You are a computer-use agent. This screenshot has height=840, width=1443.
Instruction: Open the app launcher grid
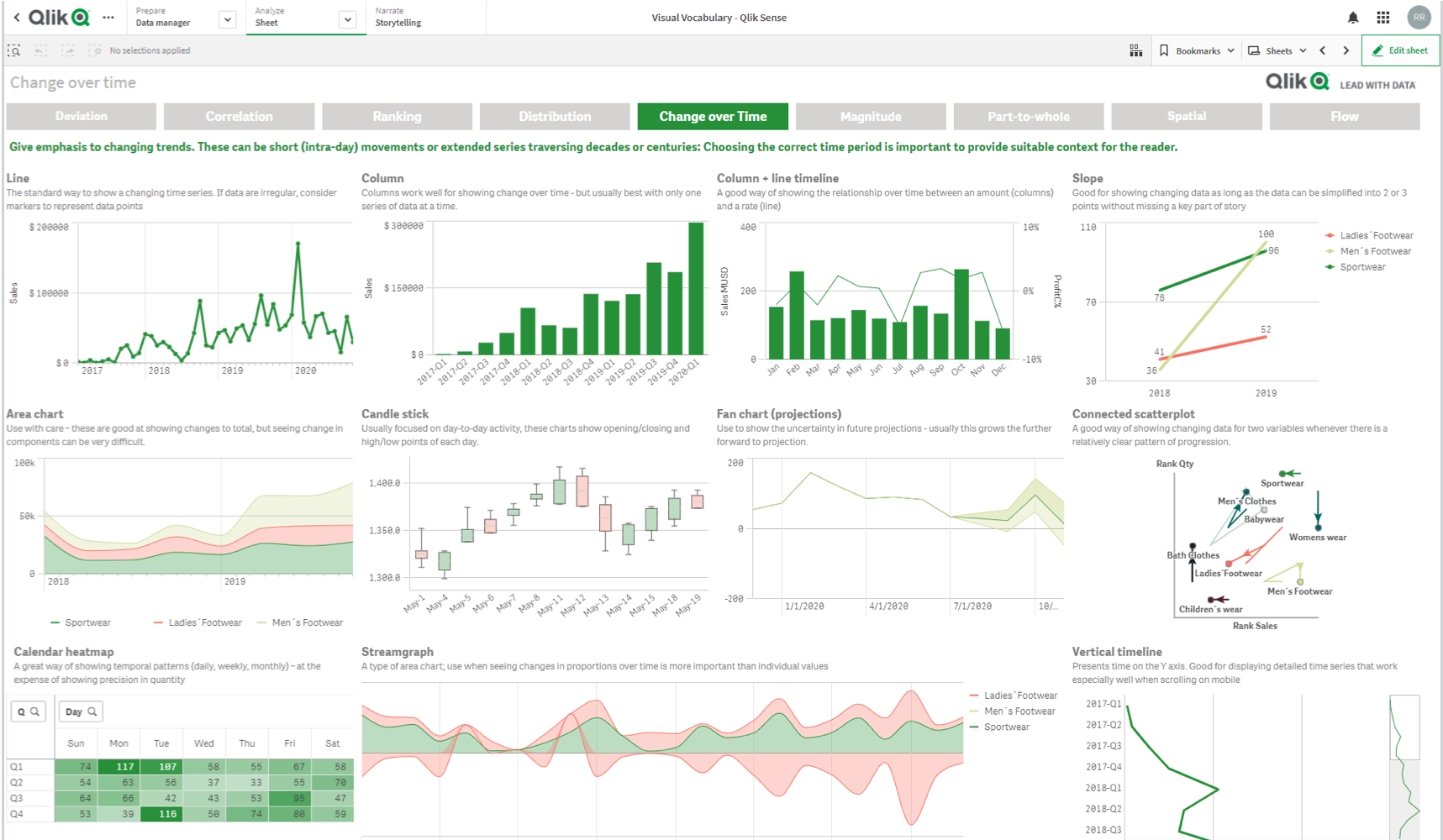coord(1383,18)
